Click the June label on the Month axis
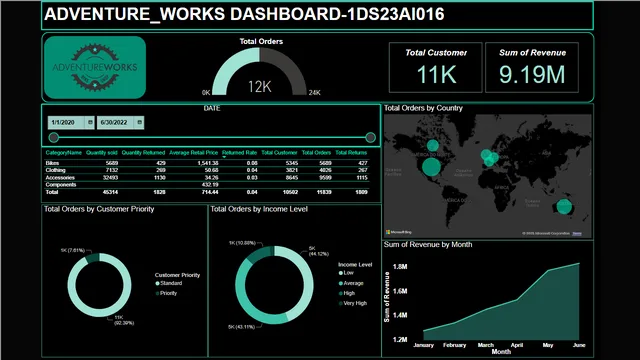This screenshot has height=360, width=640. coord(579,345)
